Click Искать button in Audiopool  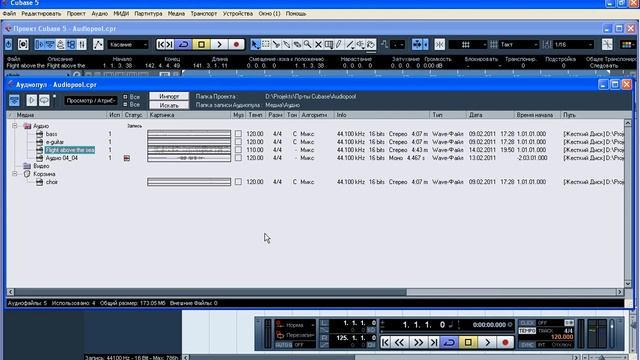(169, 105)
